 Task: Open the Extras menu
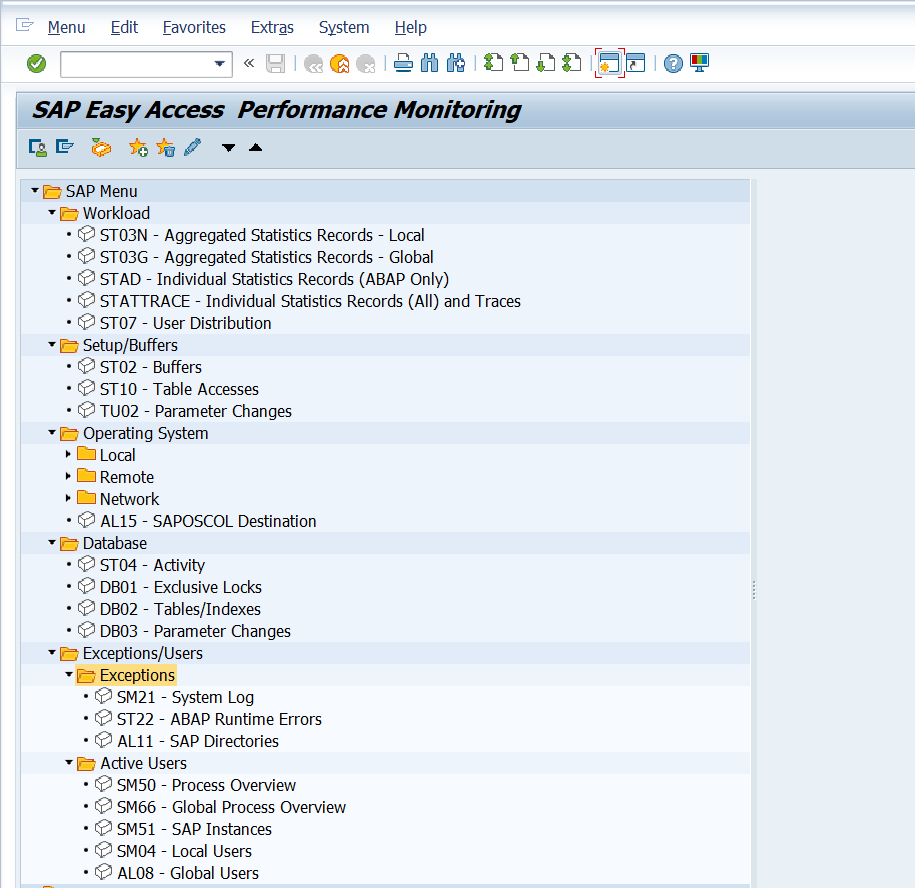(x=272, y=27)
